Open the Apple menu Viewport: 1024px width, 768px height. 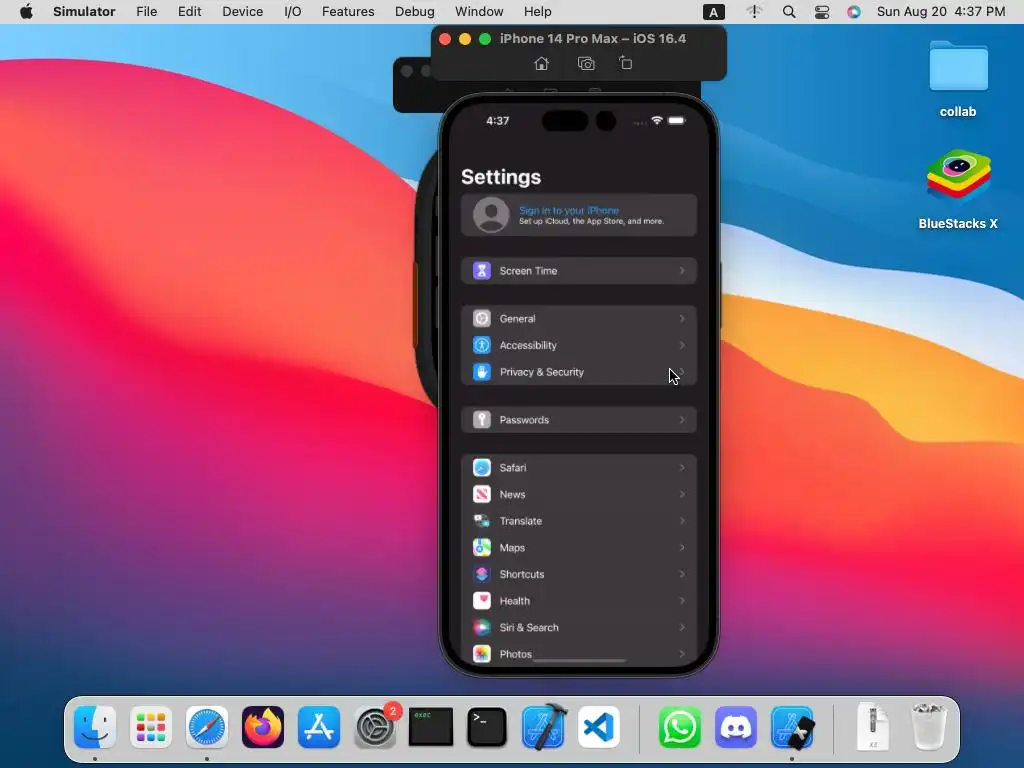[26, 12]
